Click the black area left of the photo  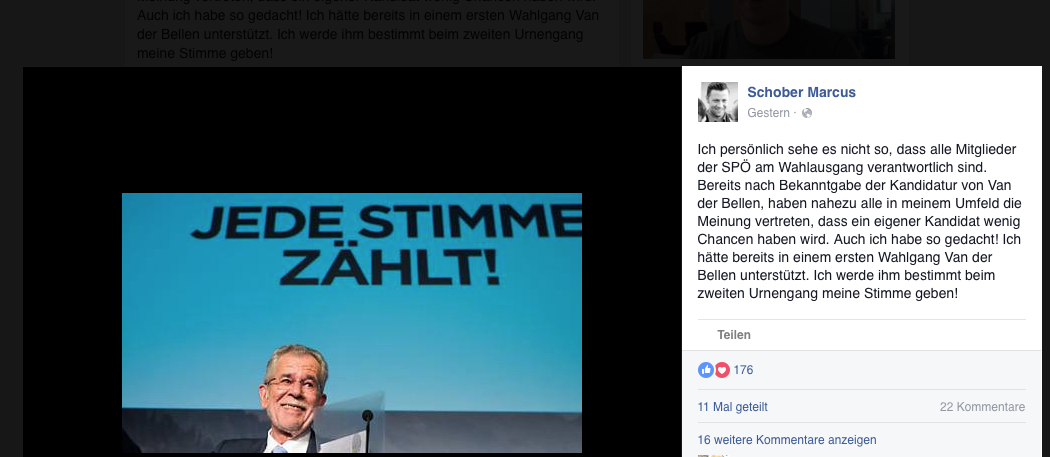click(x=72, y=322)
